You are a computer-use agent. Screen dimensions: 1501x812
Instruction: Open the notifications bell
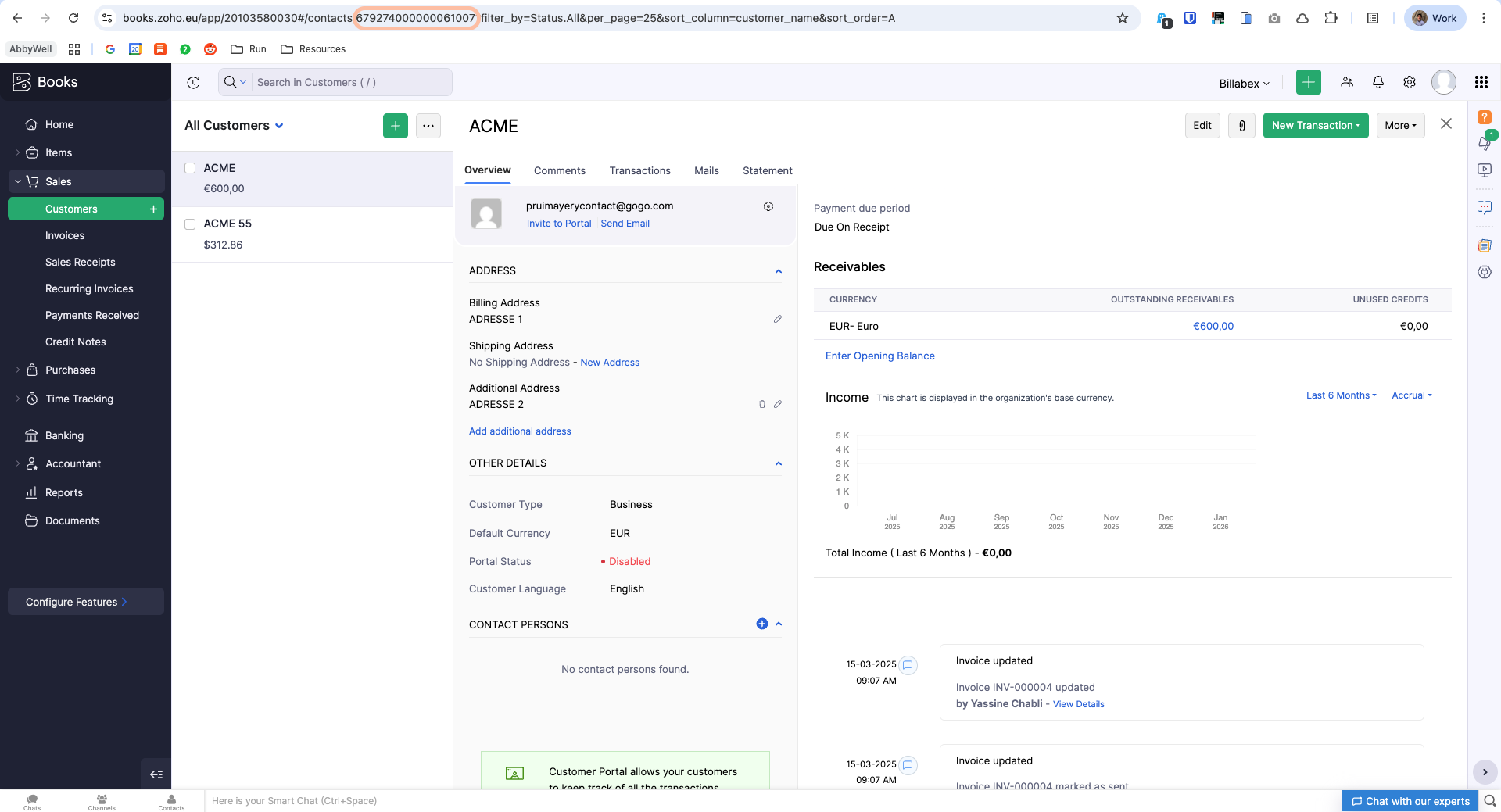[1378, 82]
